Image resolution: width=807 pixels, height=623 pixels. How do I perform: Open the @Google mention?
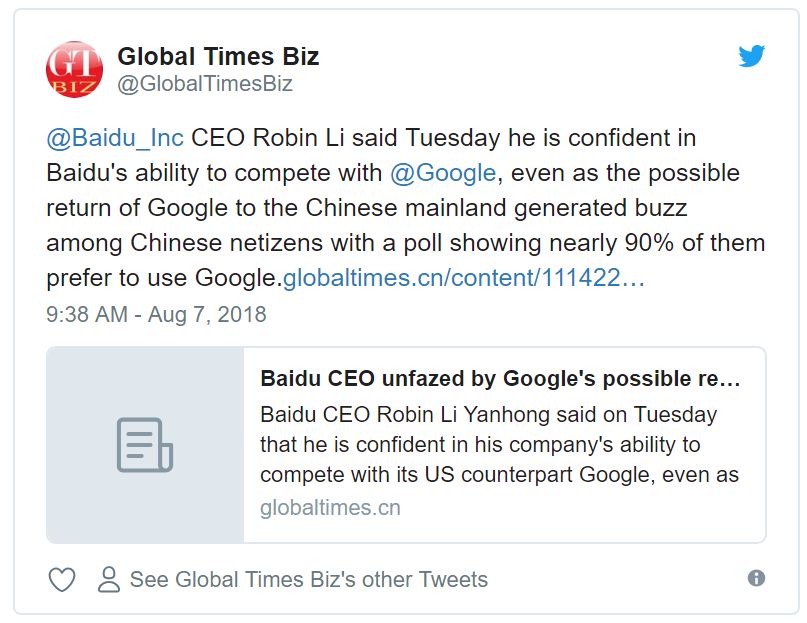click(x=443, y=173)
